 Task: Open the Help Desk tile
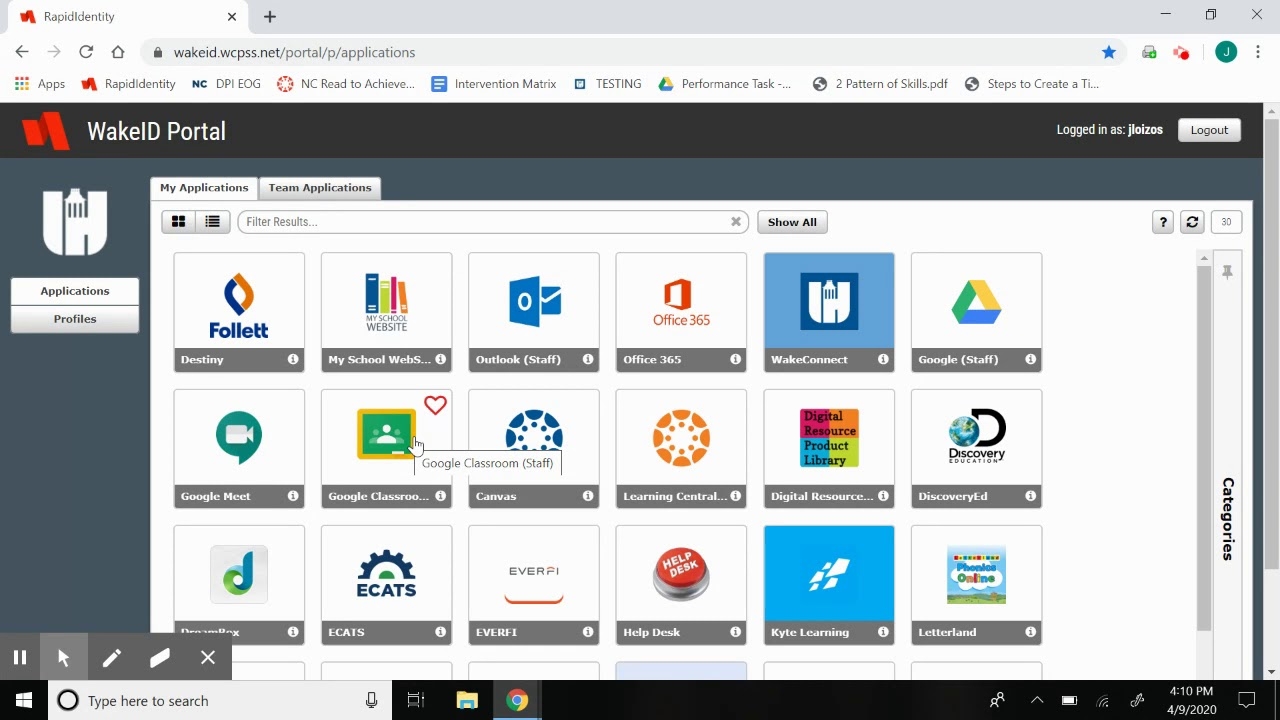click(x=681, y=574)
